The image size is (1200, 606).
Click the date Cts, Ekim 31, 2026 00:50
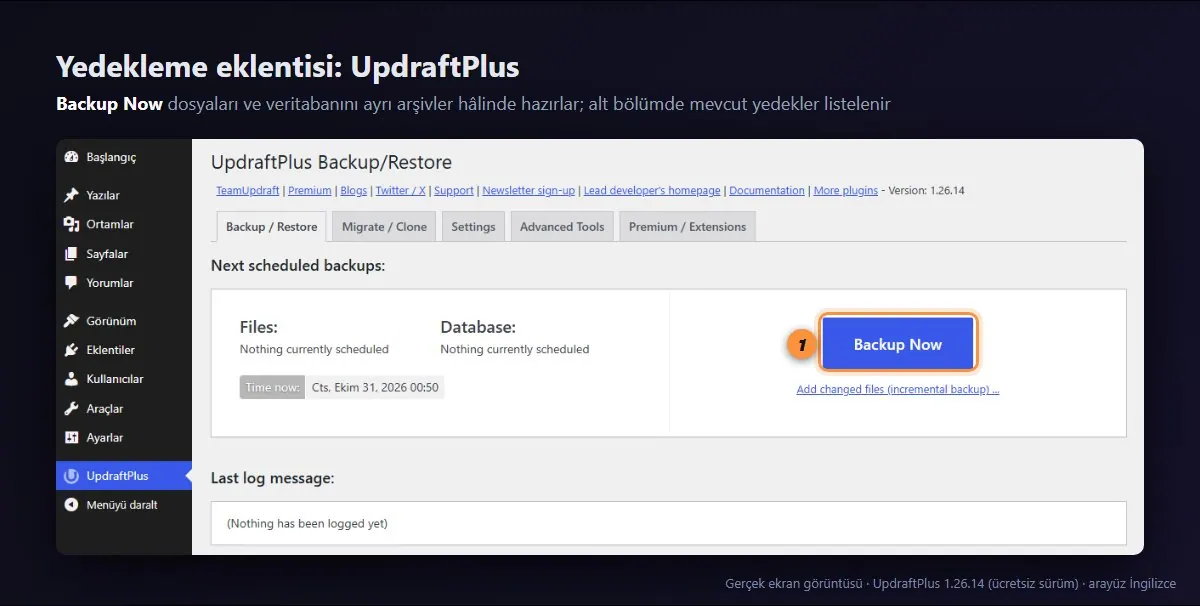[375, 387]
